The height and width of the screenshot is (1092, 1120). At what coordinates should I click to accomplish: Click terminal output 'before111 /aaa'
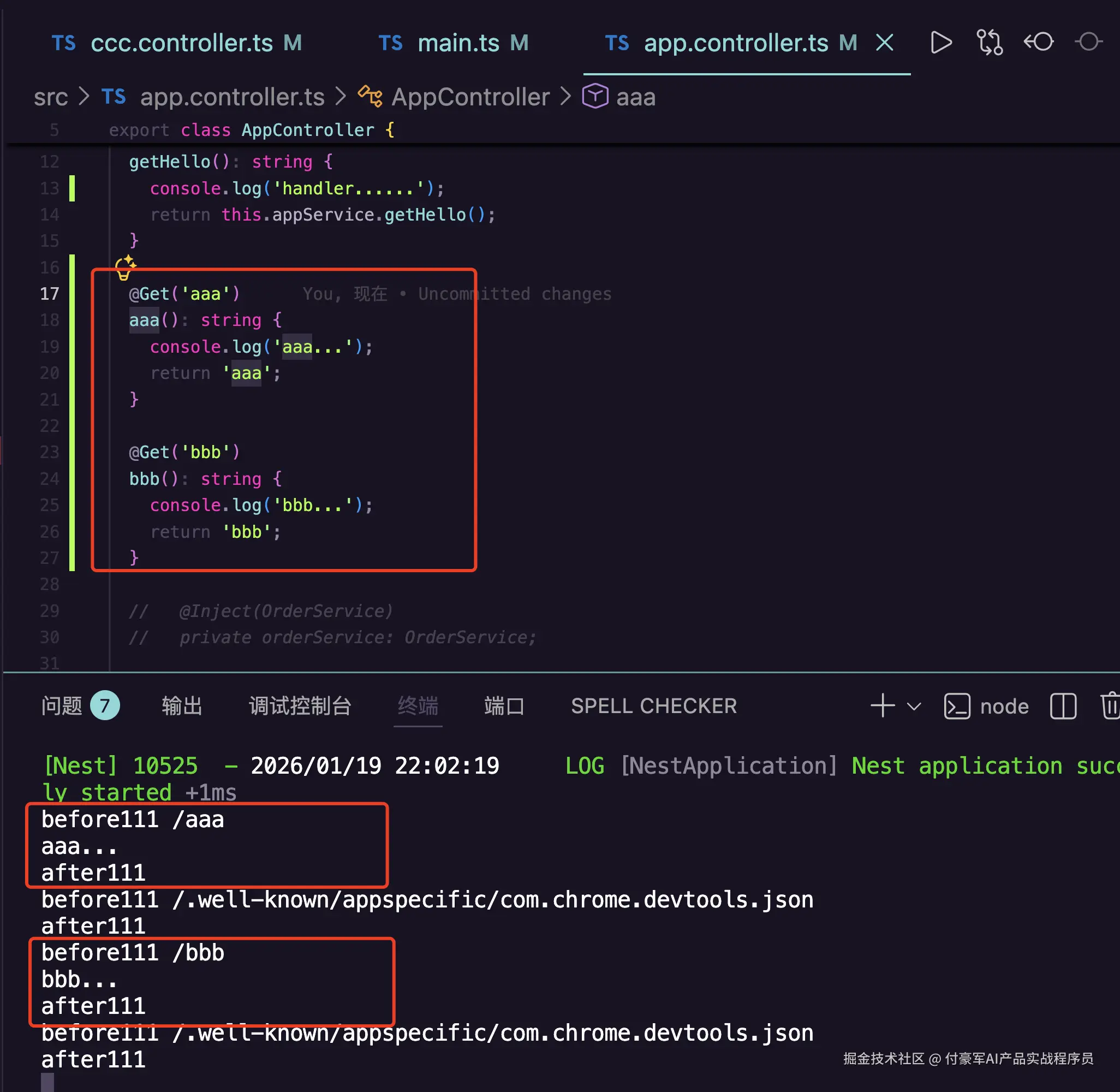133,820
